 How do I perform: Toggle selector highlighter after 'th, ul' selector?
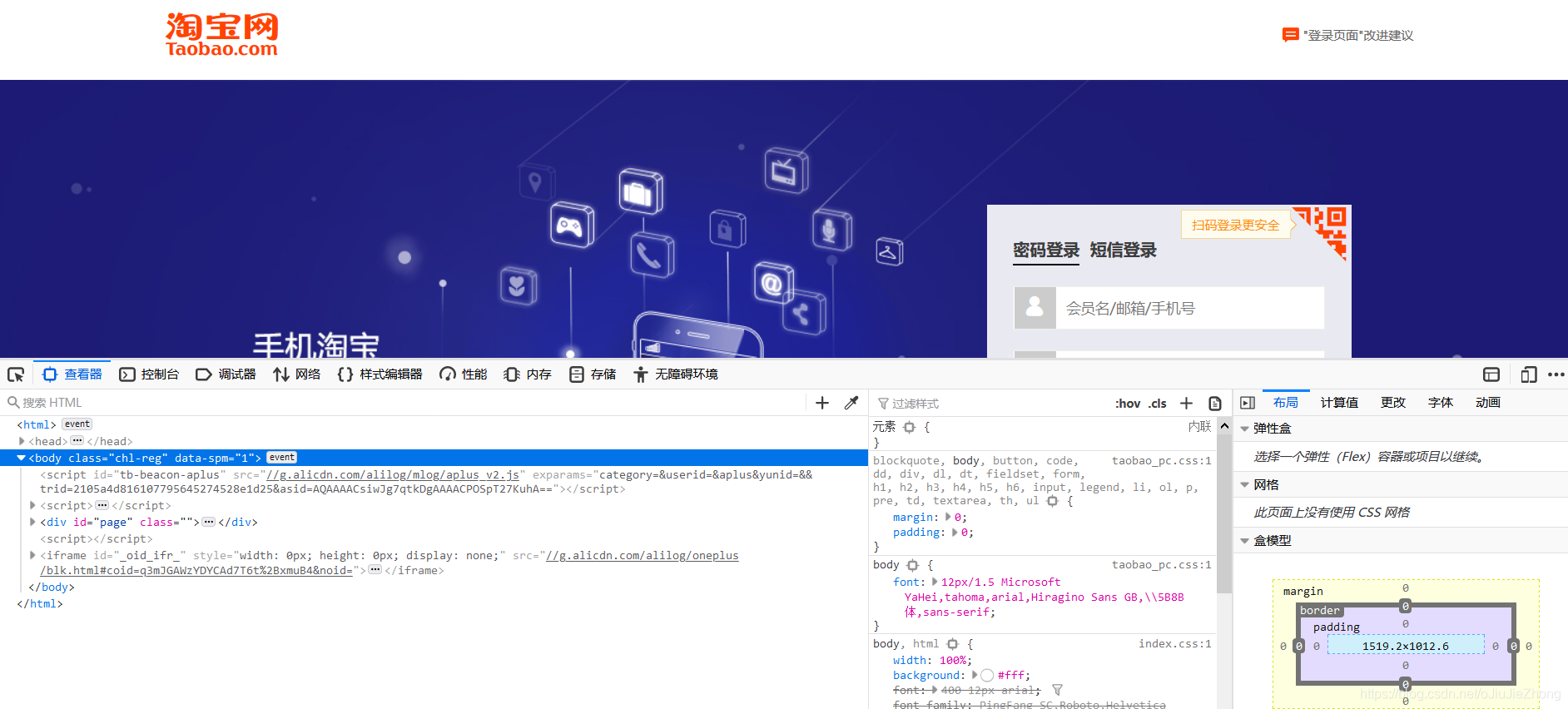(x=1053, y=501)
